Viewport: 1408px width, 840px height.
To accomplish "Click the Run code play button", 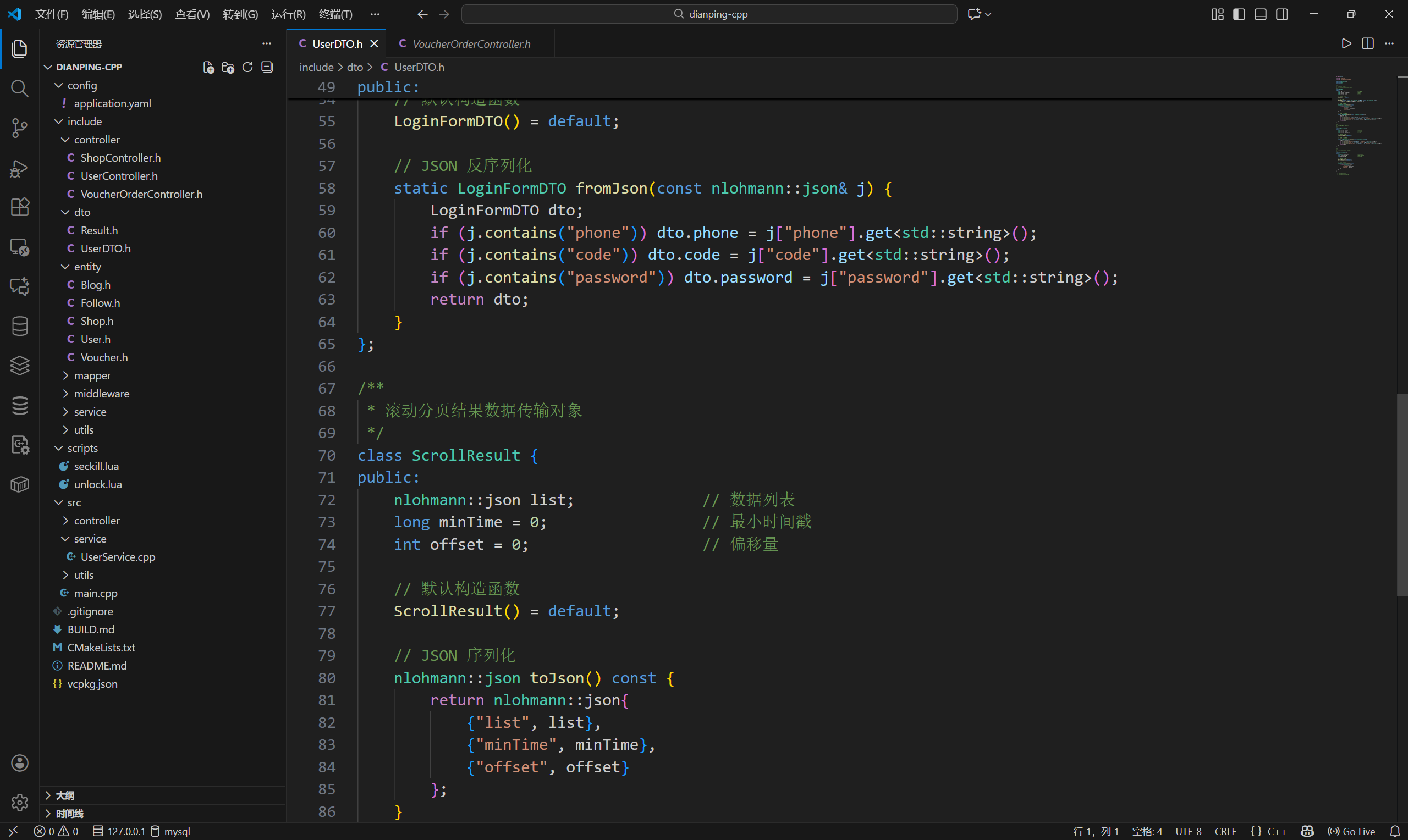I will 1346,43.
